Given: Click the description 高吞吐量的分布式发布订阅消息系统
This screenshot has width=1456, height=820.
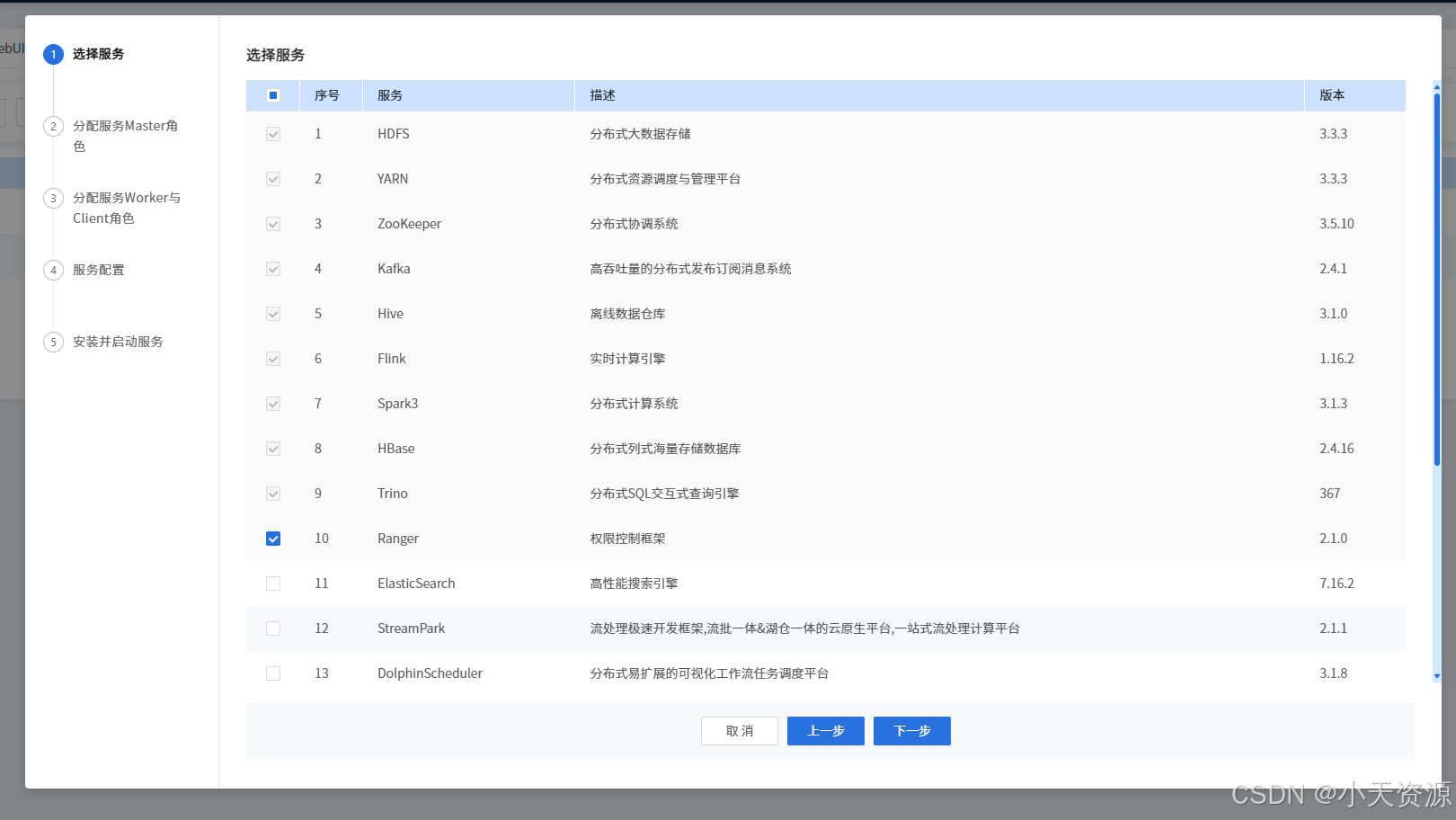Looking at the screenshot, I should pos(690,269).
